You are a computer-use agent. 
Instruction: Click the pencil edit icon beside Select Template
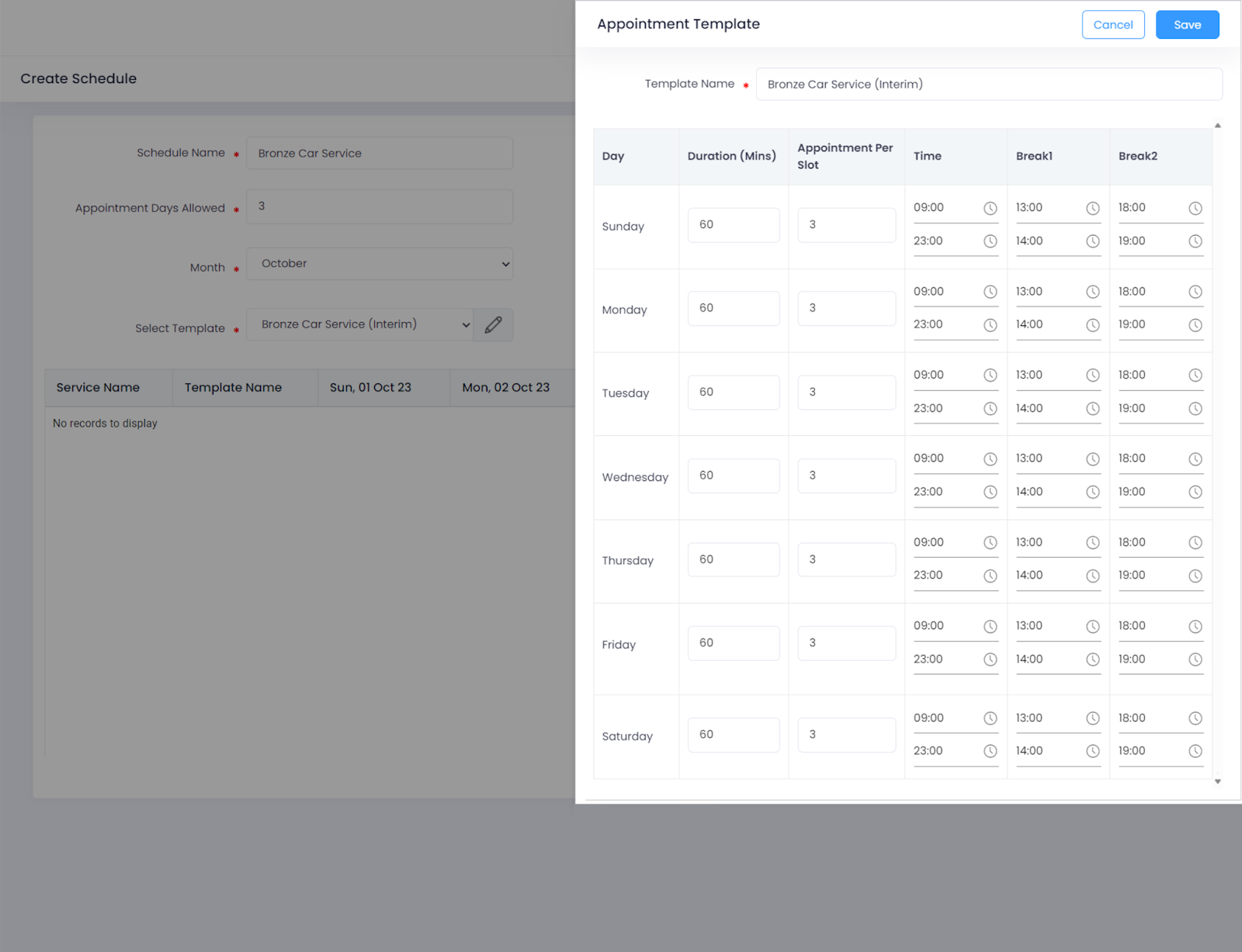click(493, 325)
